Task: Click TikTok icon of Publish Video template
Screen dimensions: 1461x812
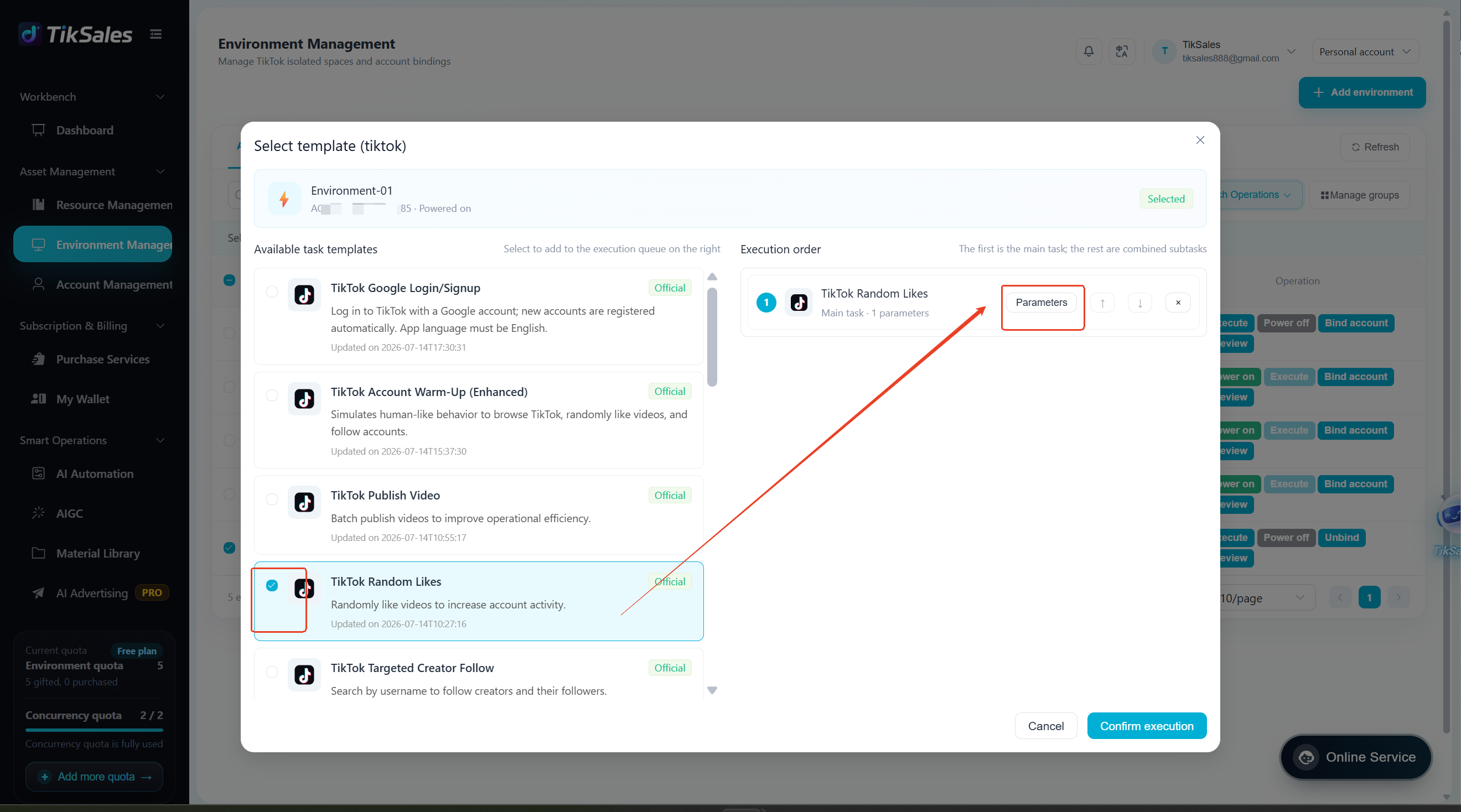Action: pyautogui.click(x=304, y=502)
